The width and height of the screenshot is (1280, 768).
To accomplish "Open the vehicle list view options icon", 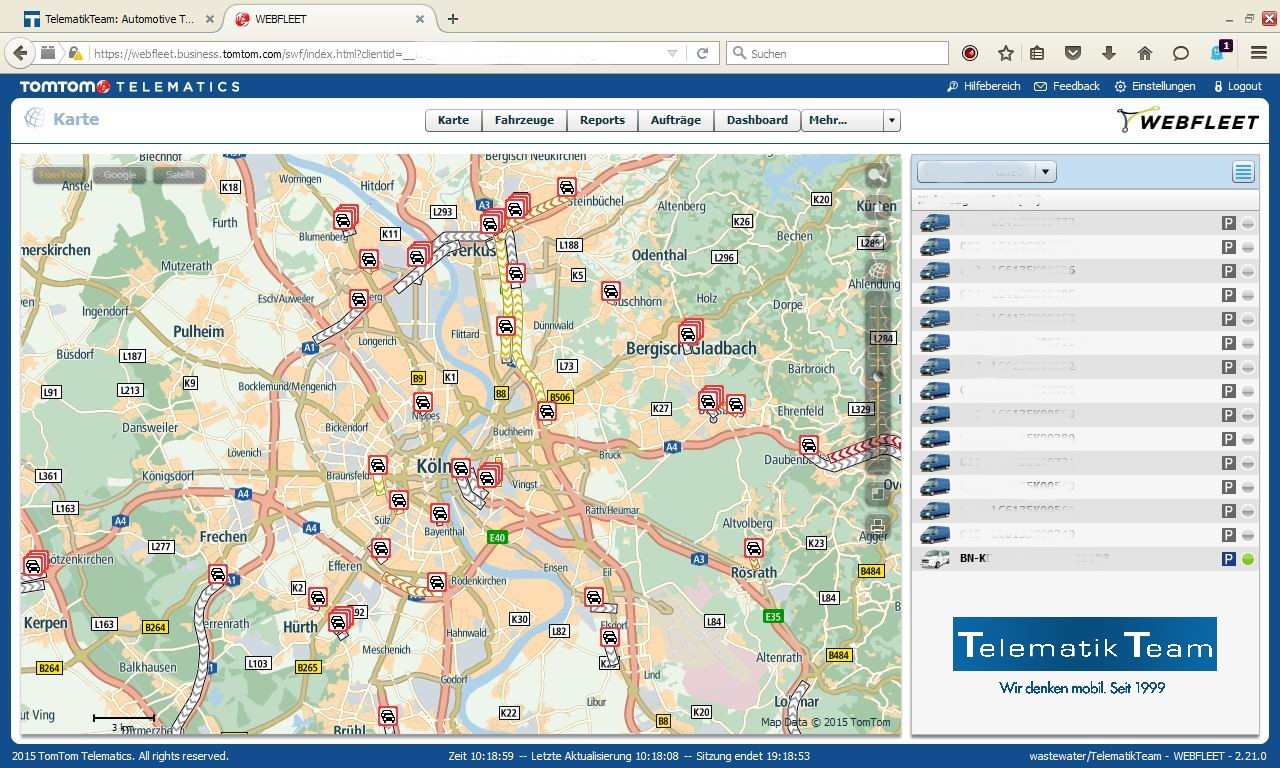I will tap(1243, 172).
